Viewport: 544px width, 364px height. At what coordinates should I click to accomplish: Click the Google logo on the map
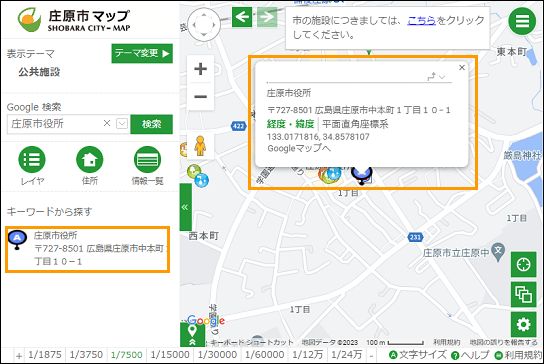[x=206, y=321]
